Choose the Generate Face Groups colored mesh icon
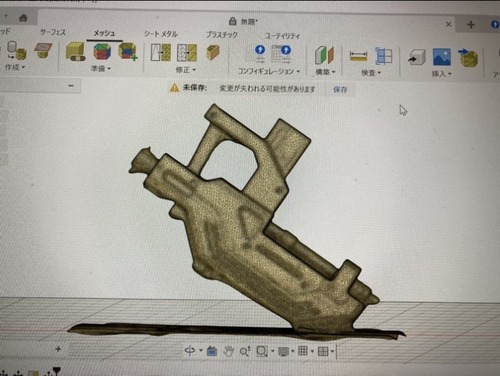Screen dimensions: 500x376 102,52
